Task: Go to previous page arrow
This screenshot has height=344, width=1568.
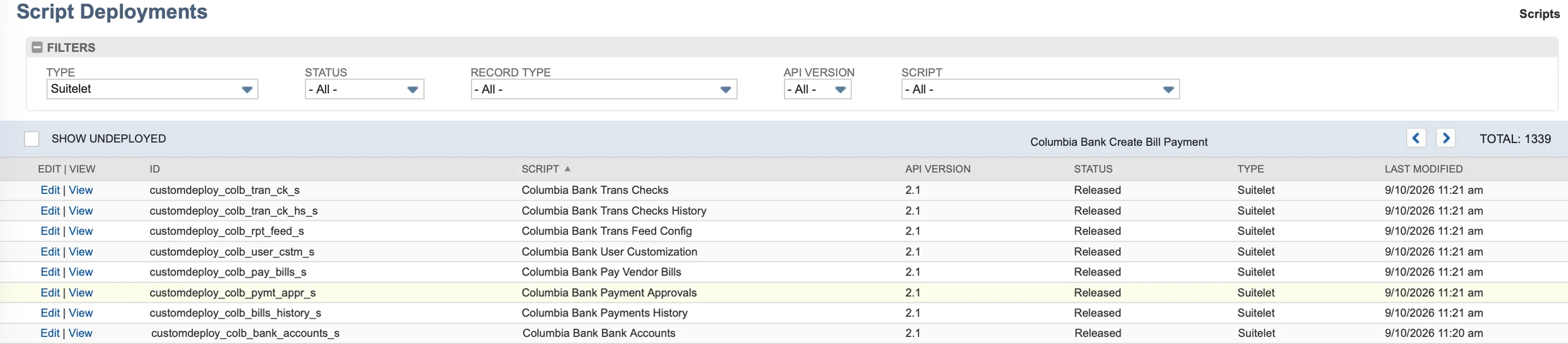Action: pos(1416,138)
